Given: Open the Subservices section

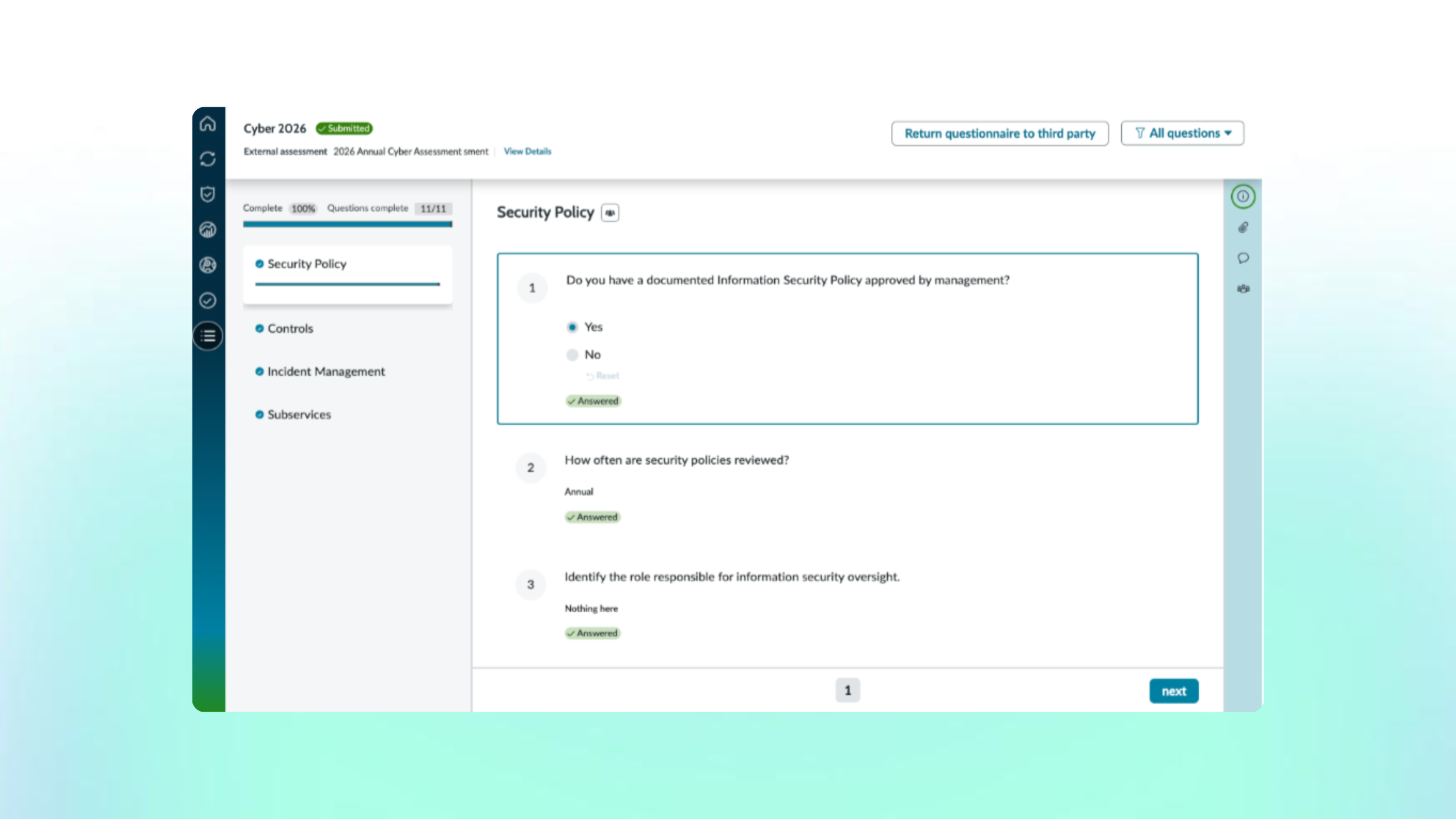Looking at the screenshot, I should click(299, 415).
